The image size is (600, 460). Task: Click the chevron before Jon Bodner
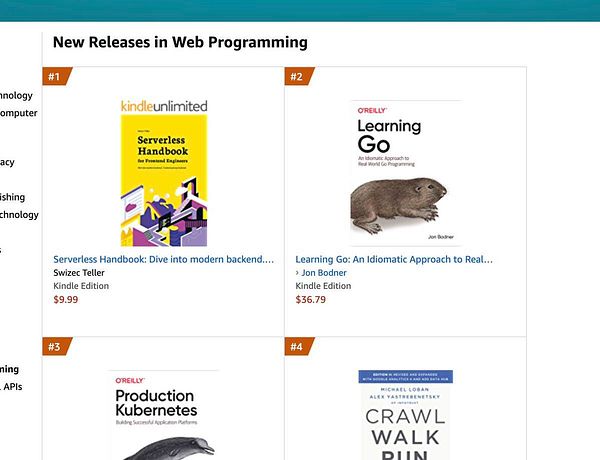tap(298, 273)
